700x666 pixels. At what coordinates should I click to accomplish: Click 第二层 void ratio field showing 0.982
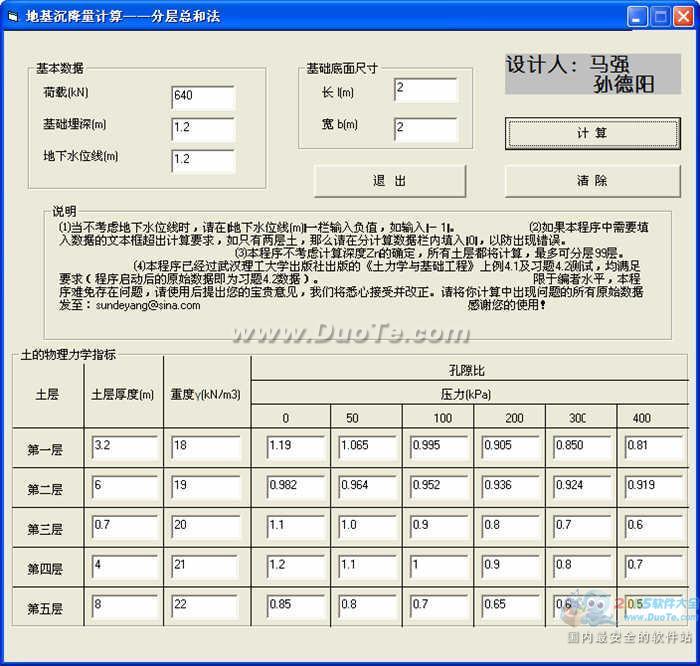click(x=296, y=487)
